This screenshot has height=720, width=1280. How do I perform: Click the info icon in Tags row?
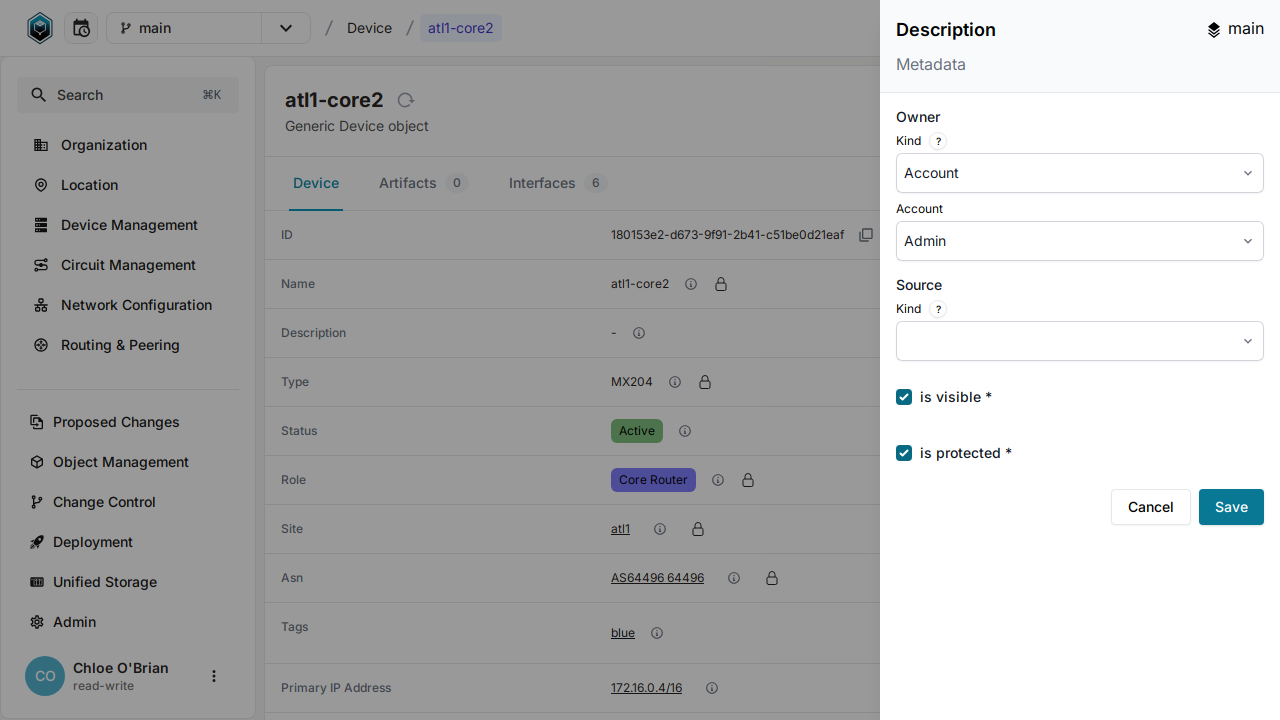(657, 633)
